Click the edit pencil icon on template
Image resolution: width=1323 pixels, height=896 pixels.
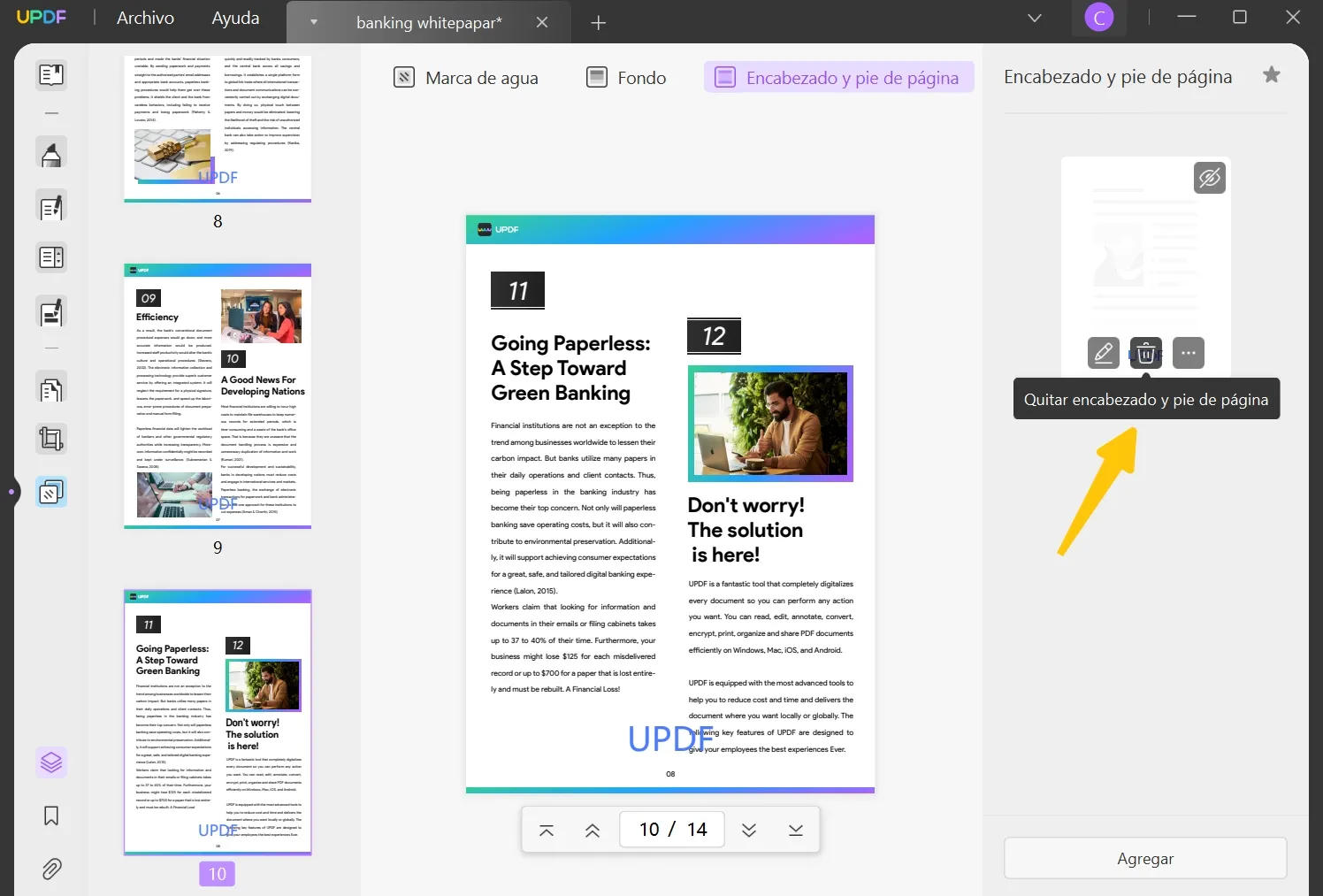tap(1104, 353)
